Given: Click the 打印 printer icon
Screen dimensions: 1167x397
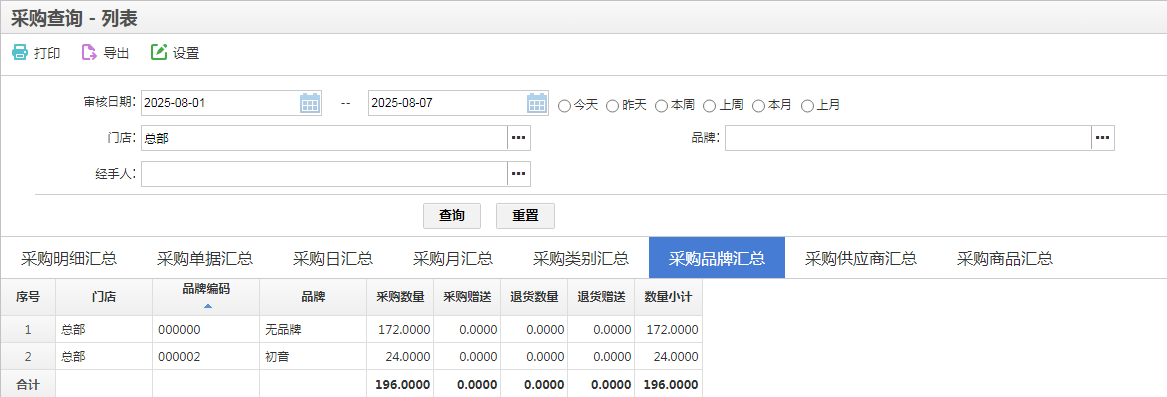Looking at the screenshot, I should pyautogui.click(x=19, y=53).
